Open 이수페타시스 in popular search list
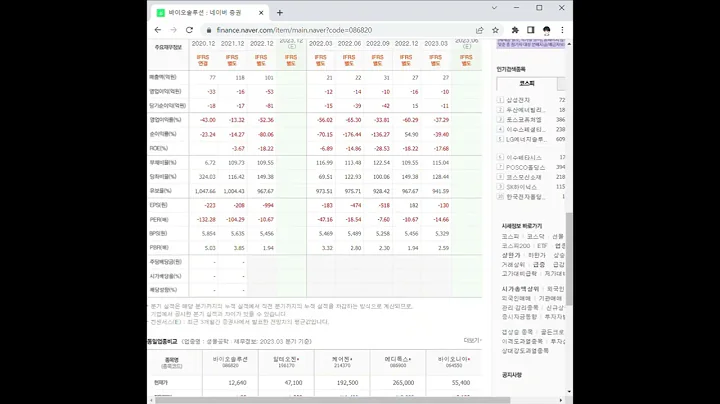Screen dimensions: 720x404 pyautogui.click(x=524, y=157)
